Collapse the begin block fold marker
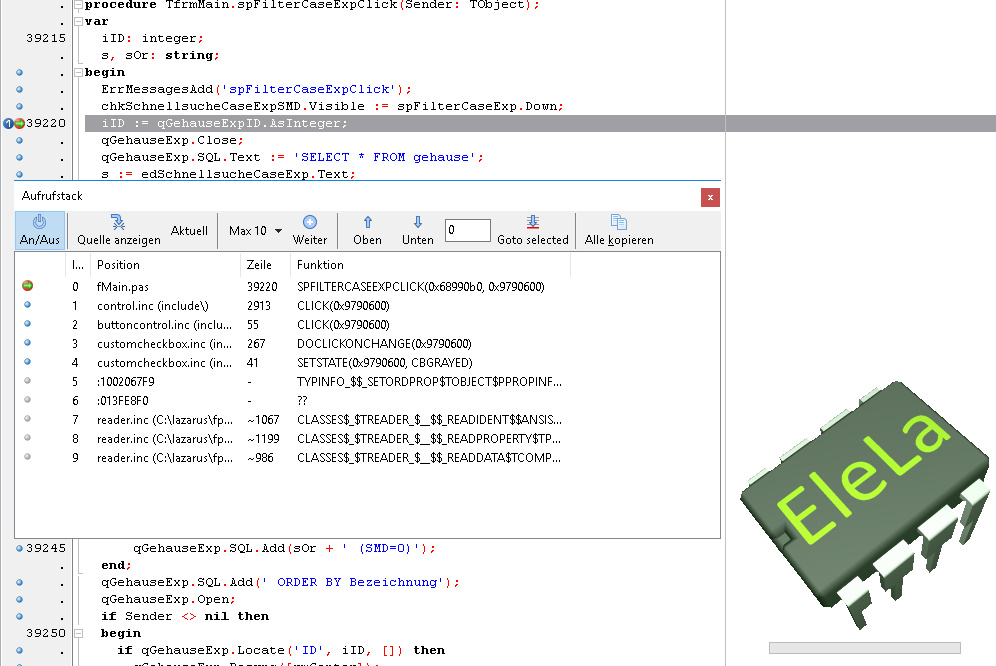The width and height of the screenshot is (996, 666). coord(78,72)
